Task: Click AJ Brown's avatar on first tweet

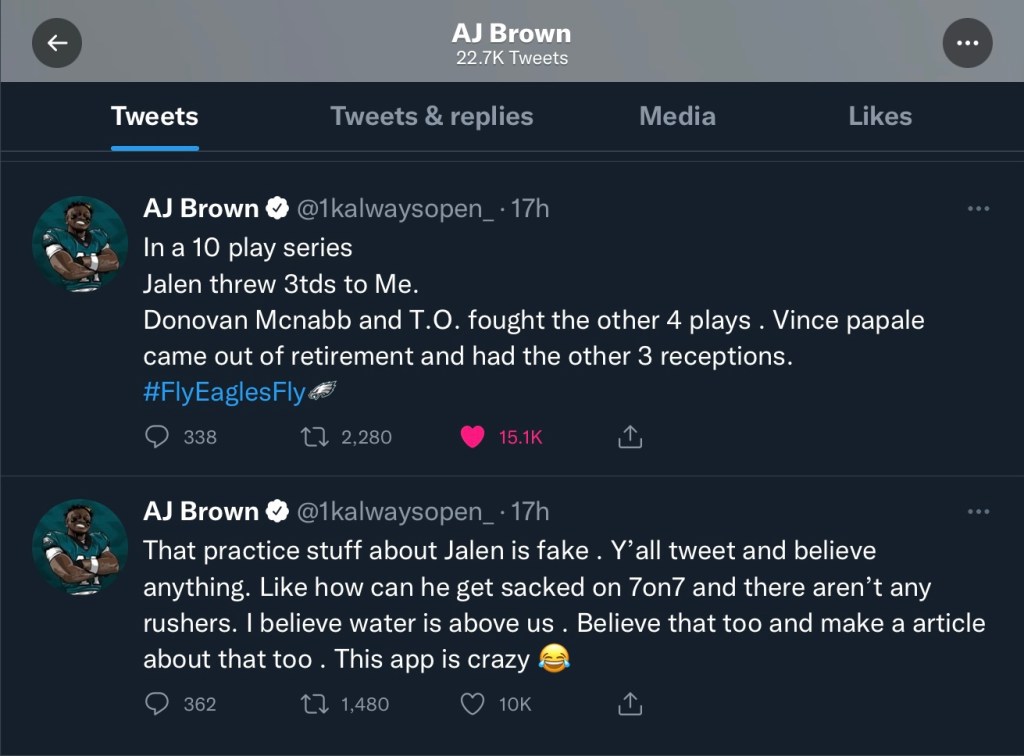Action: 80,243
